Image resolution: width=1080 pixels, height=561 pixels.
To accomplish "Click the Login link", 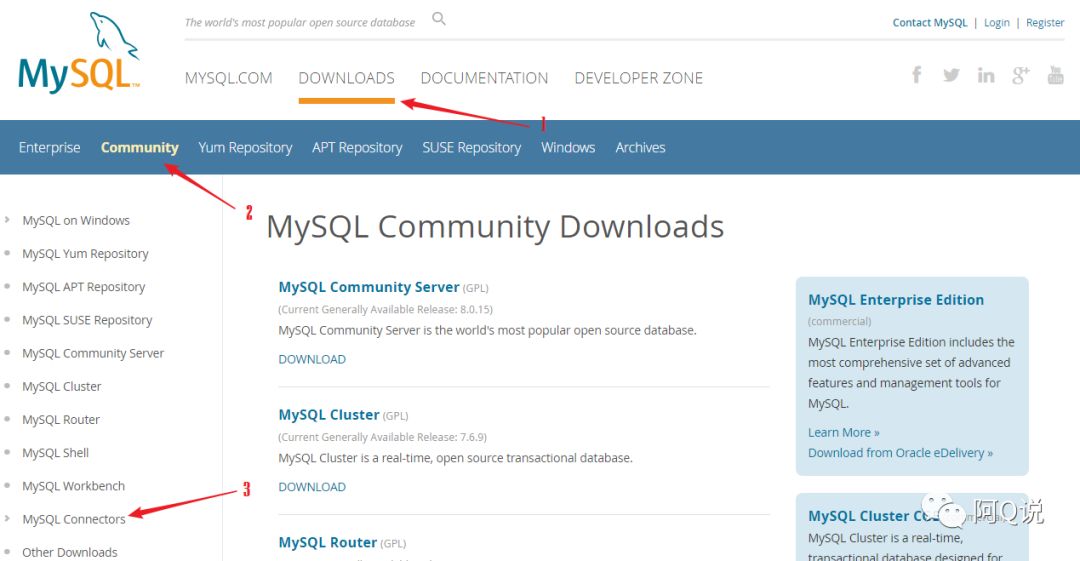I will pyautogui.click(x=997, y=23).
